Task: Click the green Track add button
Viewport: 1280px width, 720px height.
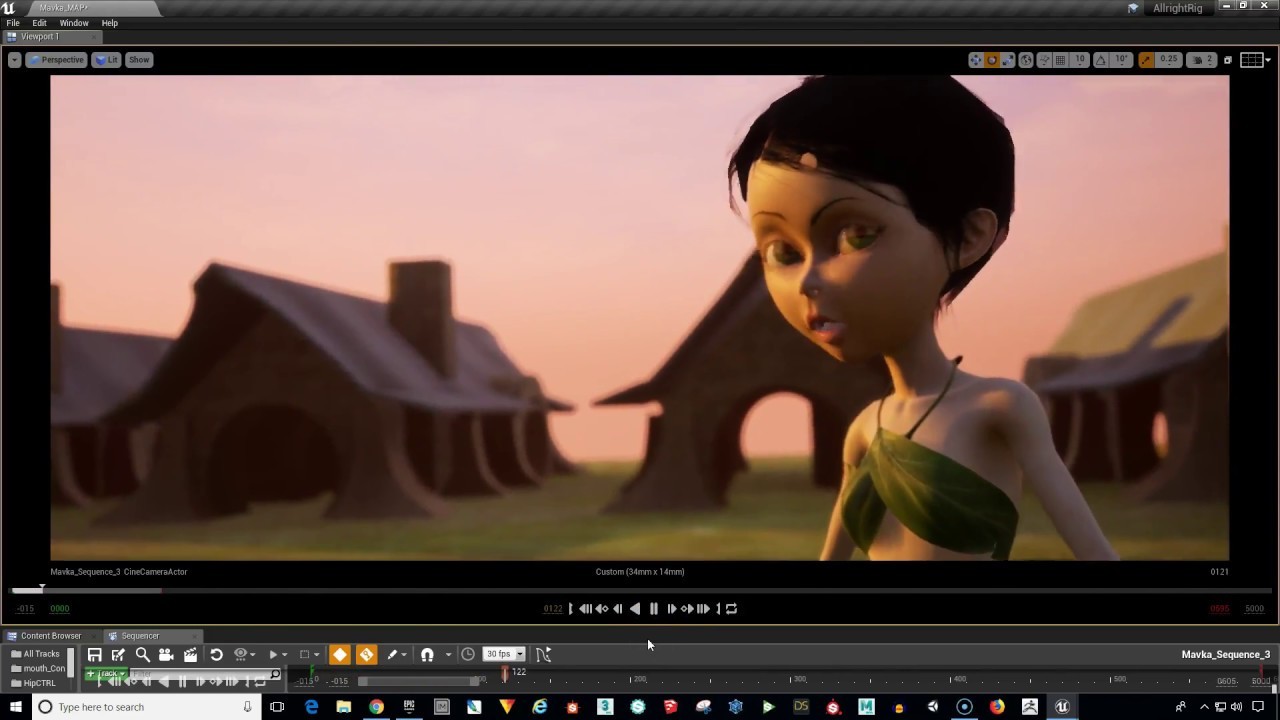Action: [x=106, y=674]
